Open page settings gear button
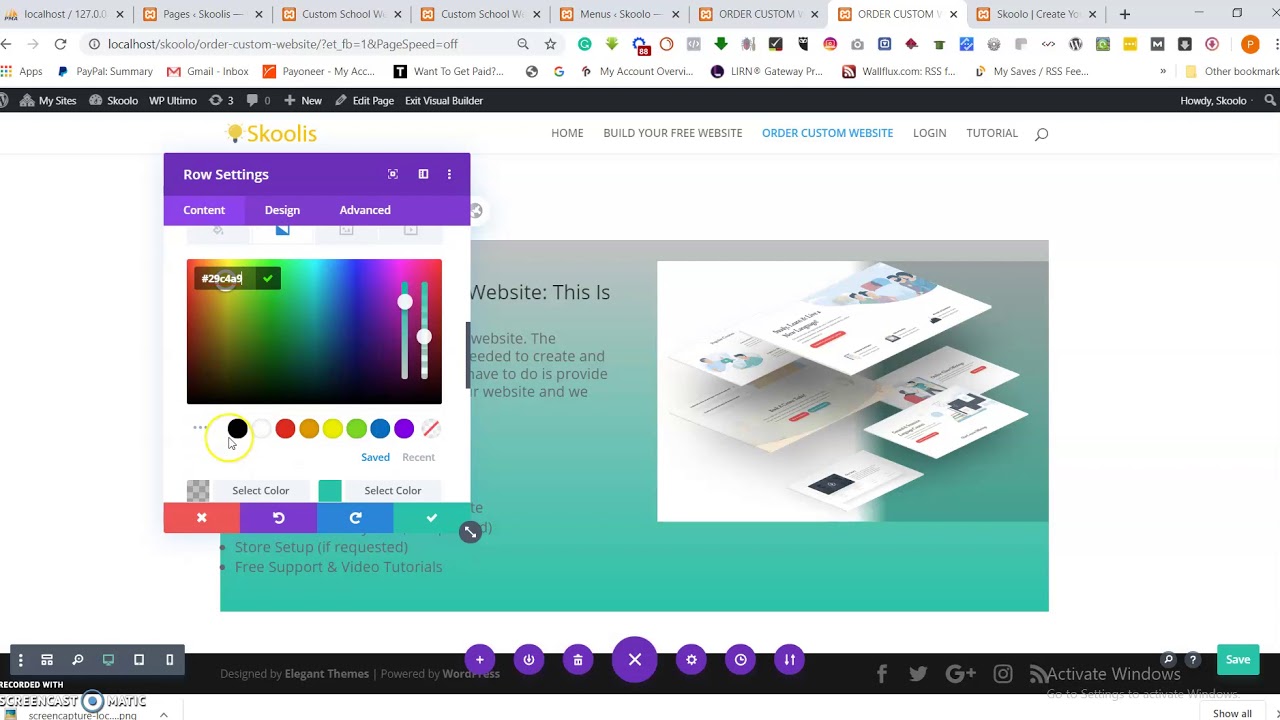1280x720 pixels. 691,660
